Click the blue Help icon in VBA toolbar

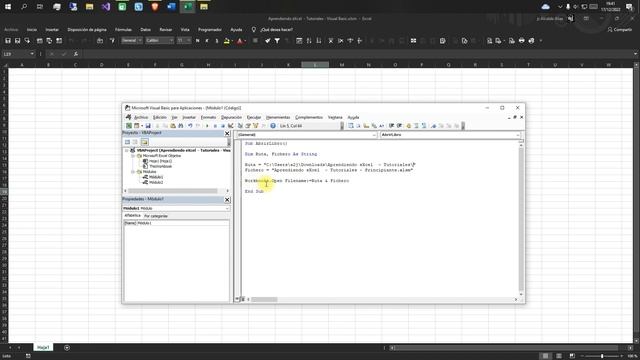pyautogui.click(x=273, y=126)
